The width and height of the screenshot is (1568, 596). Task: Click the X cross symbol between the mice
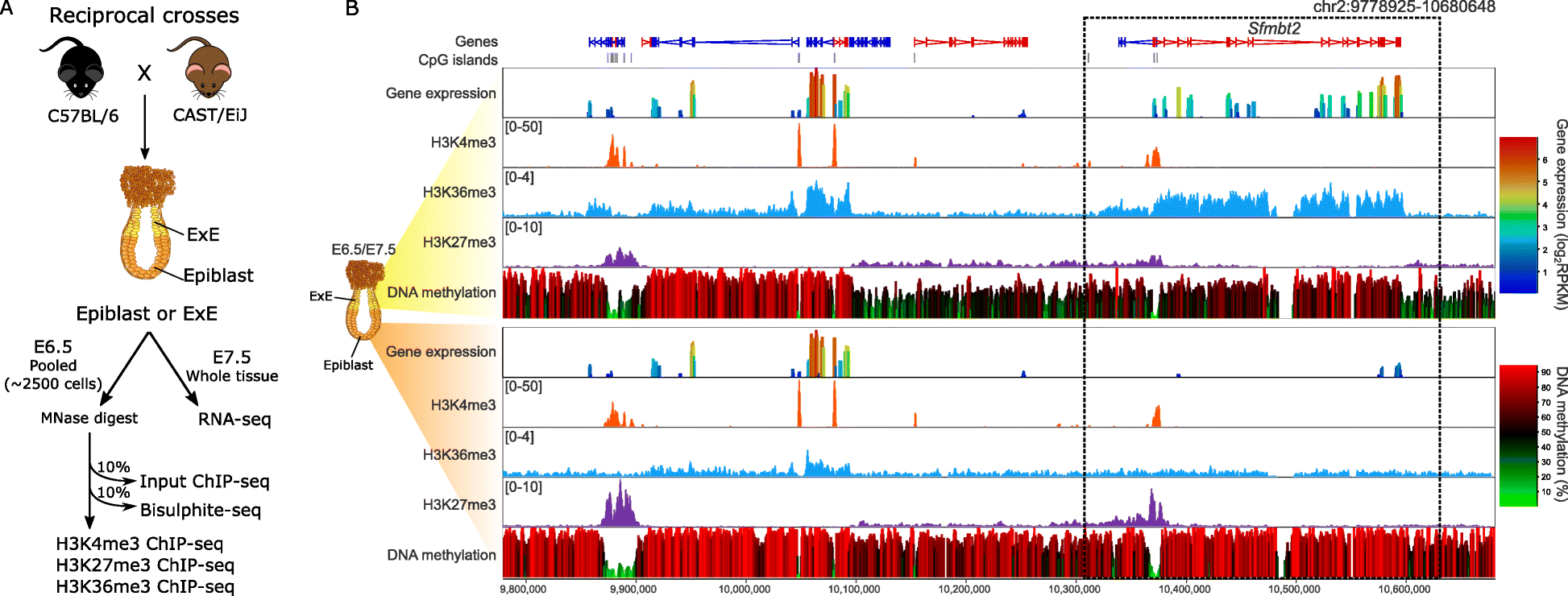(144, 73)
